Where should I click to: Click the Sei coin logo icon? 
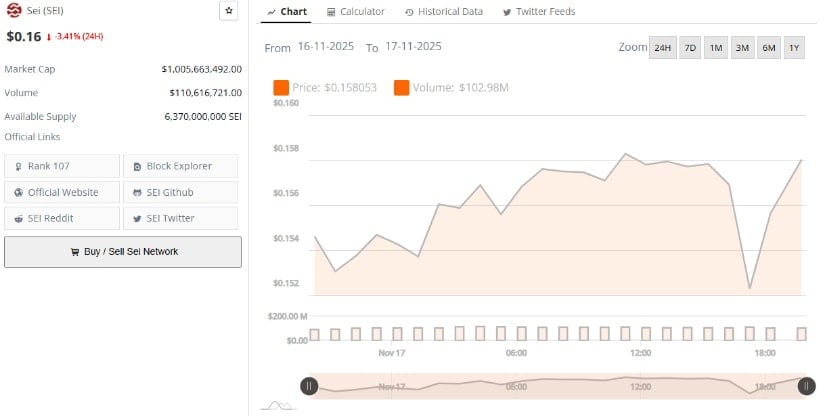point(14,11)
